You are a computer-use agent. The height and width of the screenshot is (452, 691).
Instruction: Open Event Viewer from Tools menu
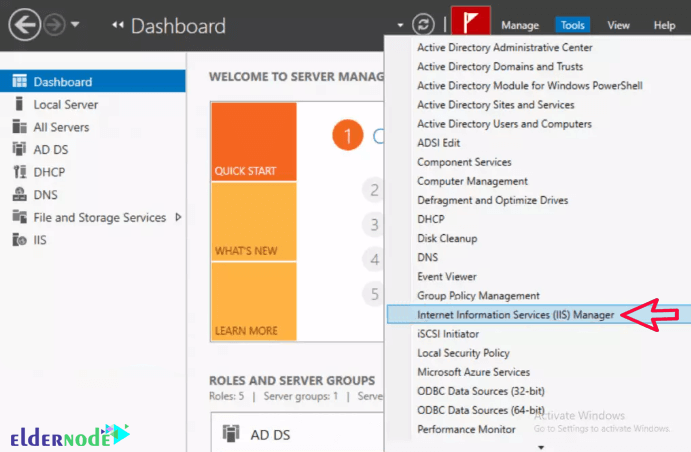pyautogui.click(x=446, y=277)
